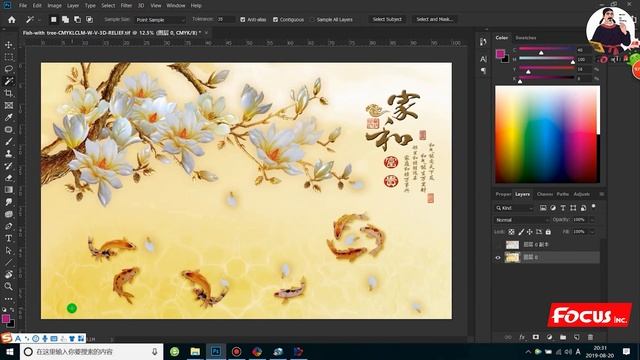Click the Add layer style fx icon

pos(522,337)
